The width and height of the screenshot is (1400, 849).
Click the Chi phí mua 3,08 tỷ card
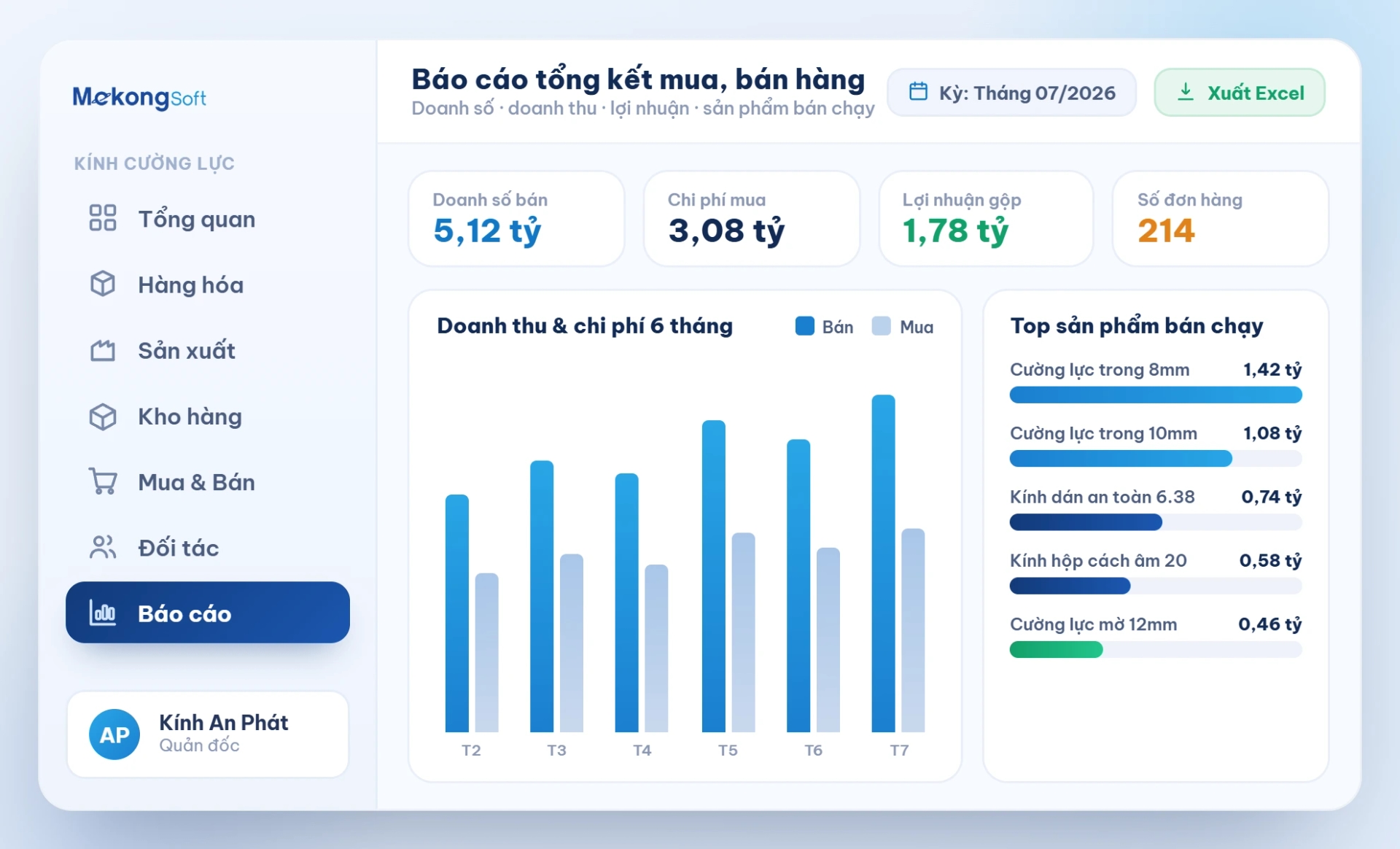[x=752, y=219]
